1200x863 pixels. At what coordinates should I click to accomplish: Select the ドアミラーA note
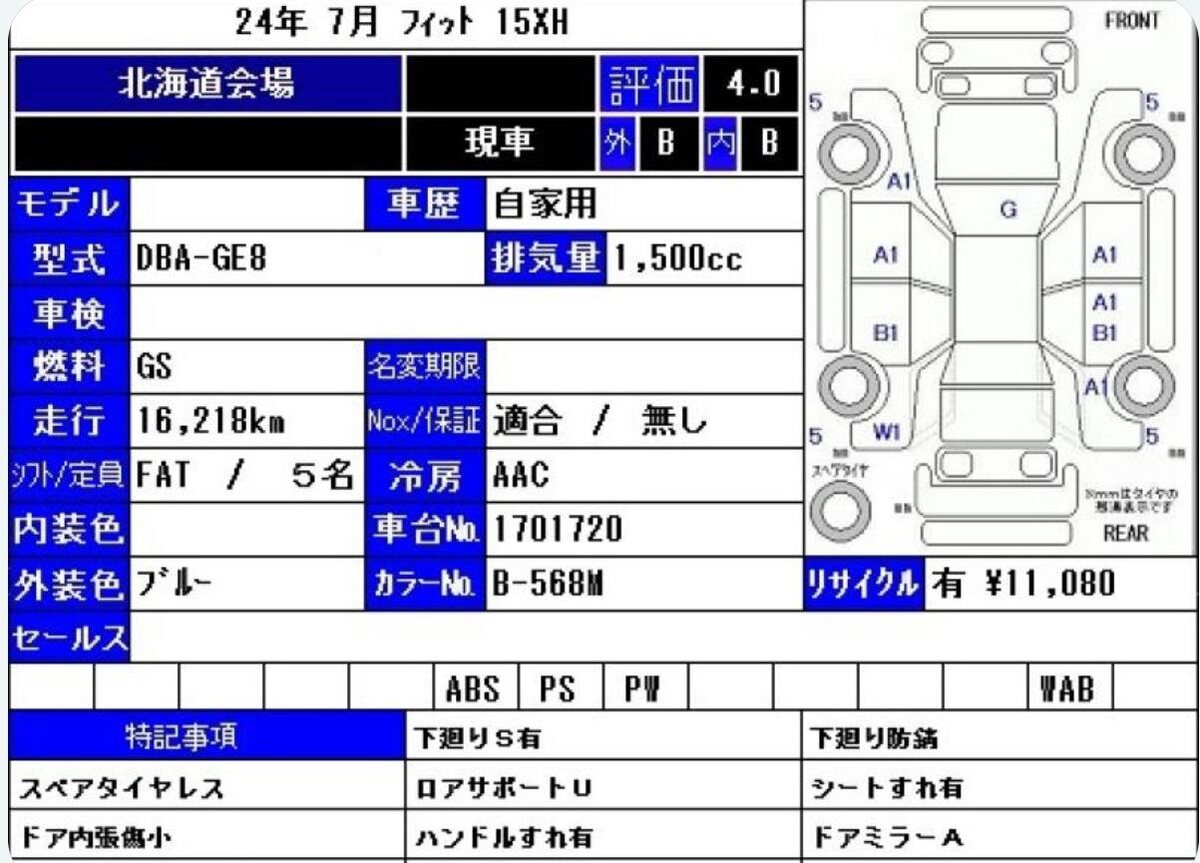(x=886, y=837)
